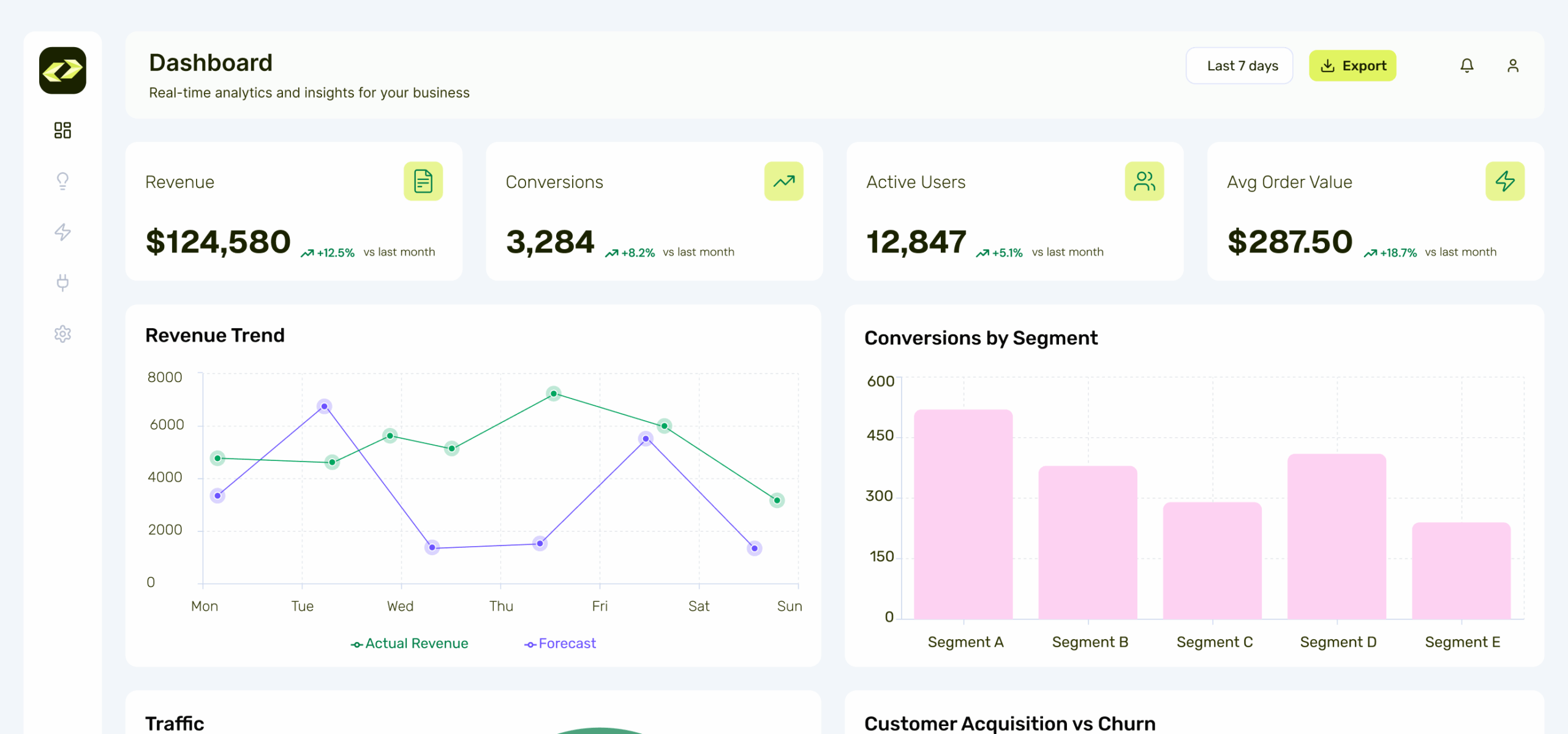Click the Segment D bar
The width and height of the screenshot is (1568, 734).
(x=1336, y=536)
